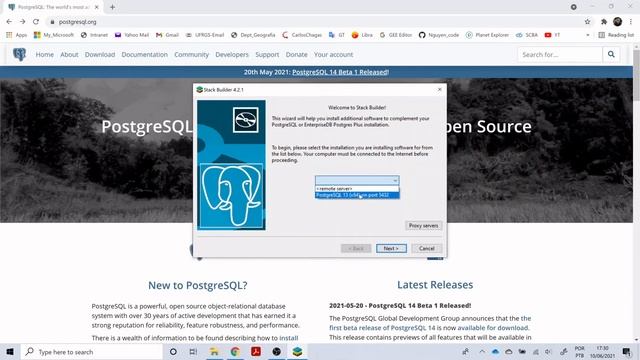
Task: Open the Chrome profile avatar
Action: point(618,22)
